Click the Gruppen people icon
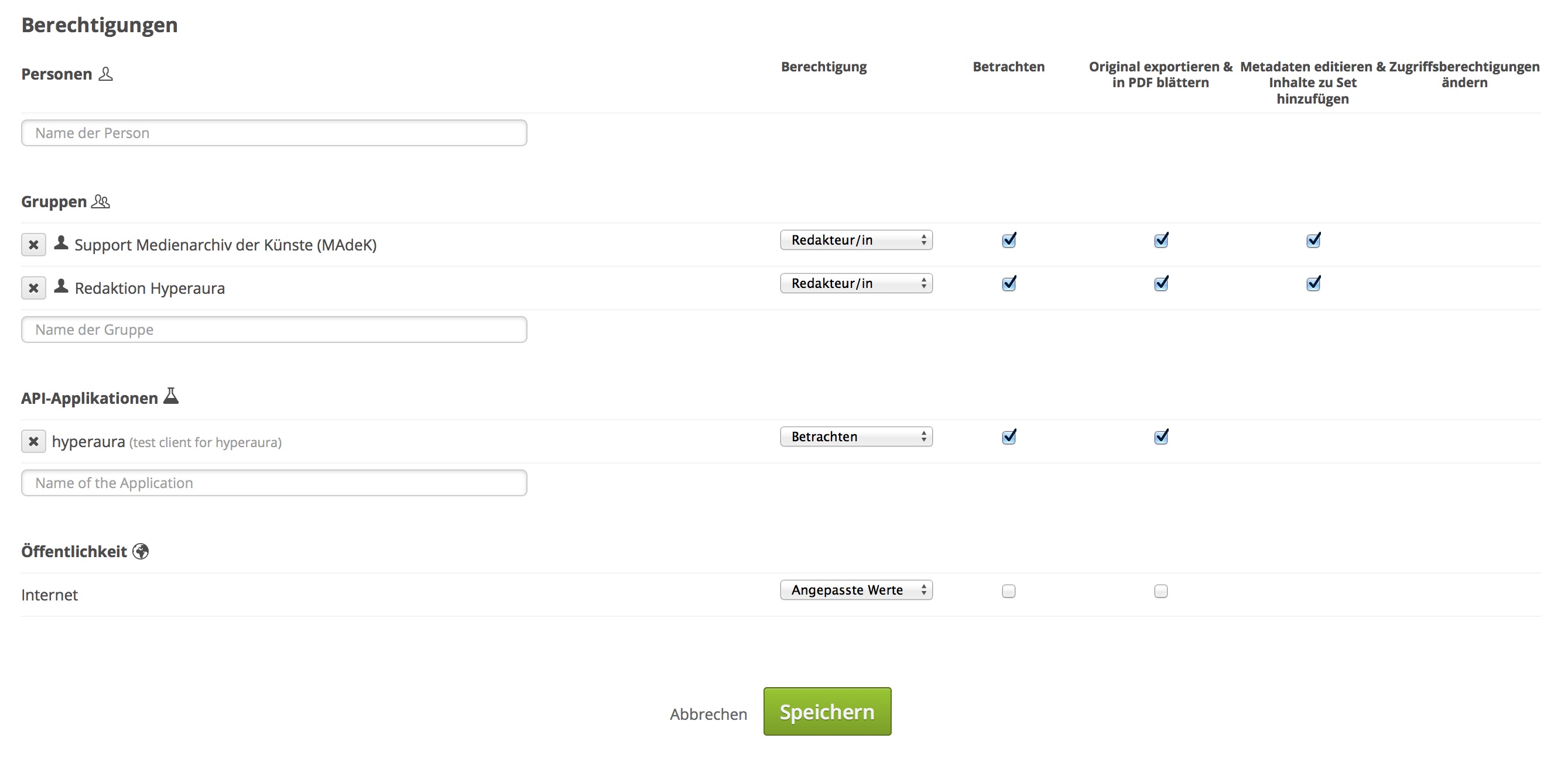Image resolution: width=1568 pixels, height=762 pixels. [x=101, y=201]
